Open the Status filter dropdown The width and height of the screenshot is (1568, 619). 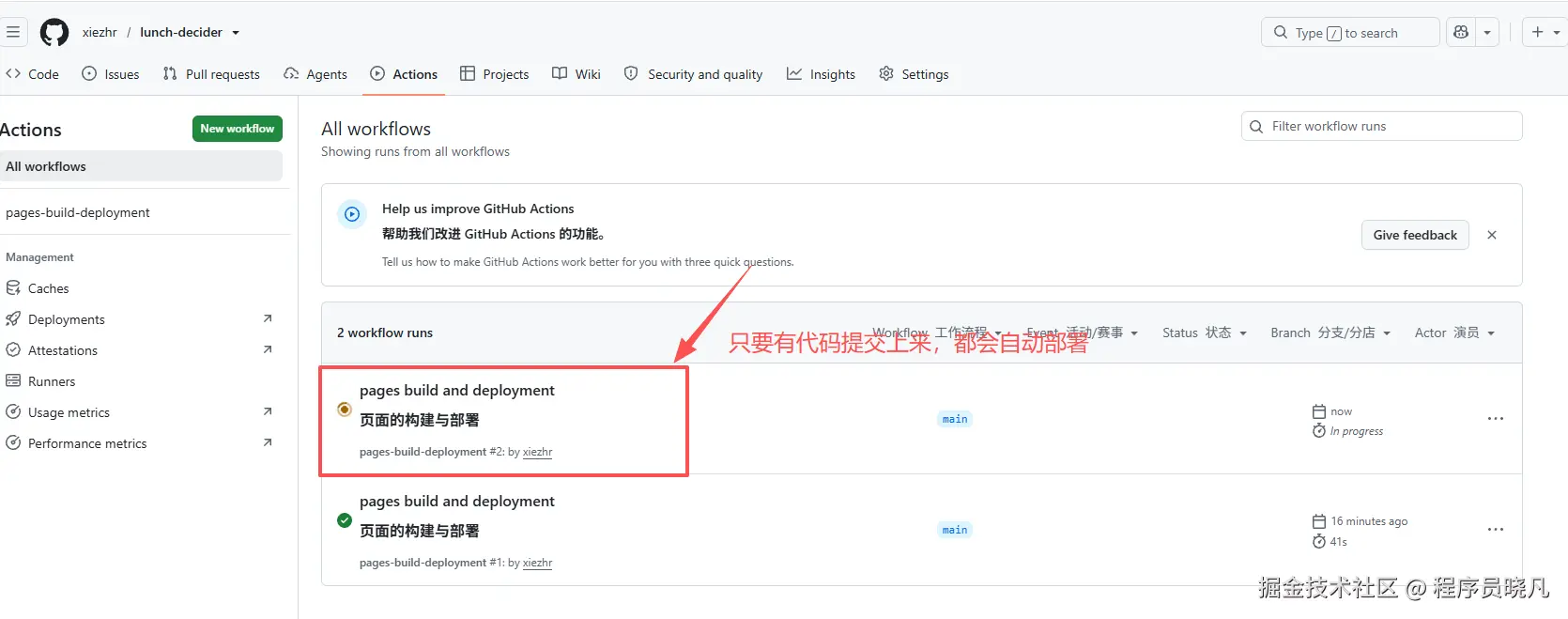click(1205, 333)
